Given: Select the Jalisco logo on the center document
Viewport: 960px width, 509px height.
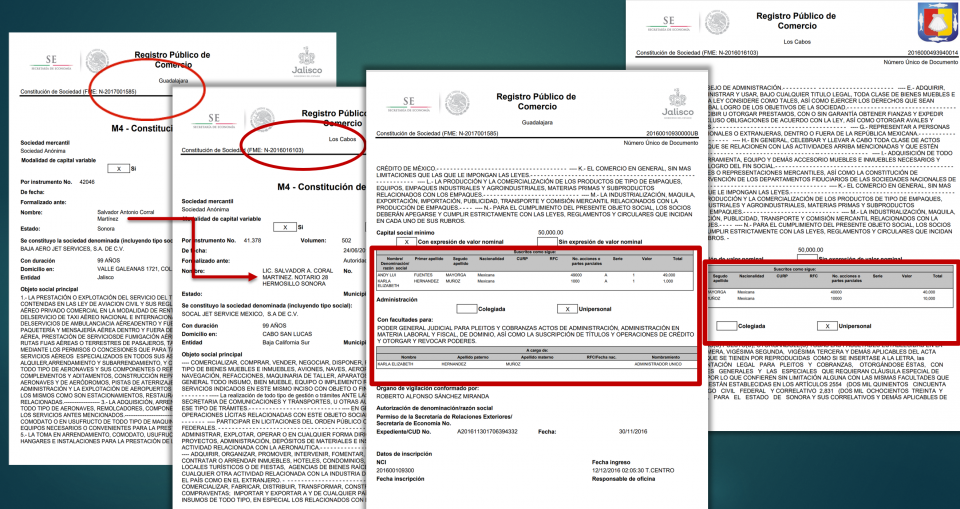Looking at the screenshot, I should coord(678,103).
